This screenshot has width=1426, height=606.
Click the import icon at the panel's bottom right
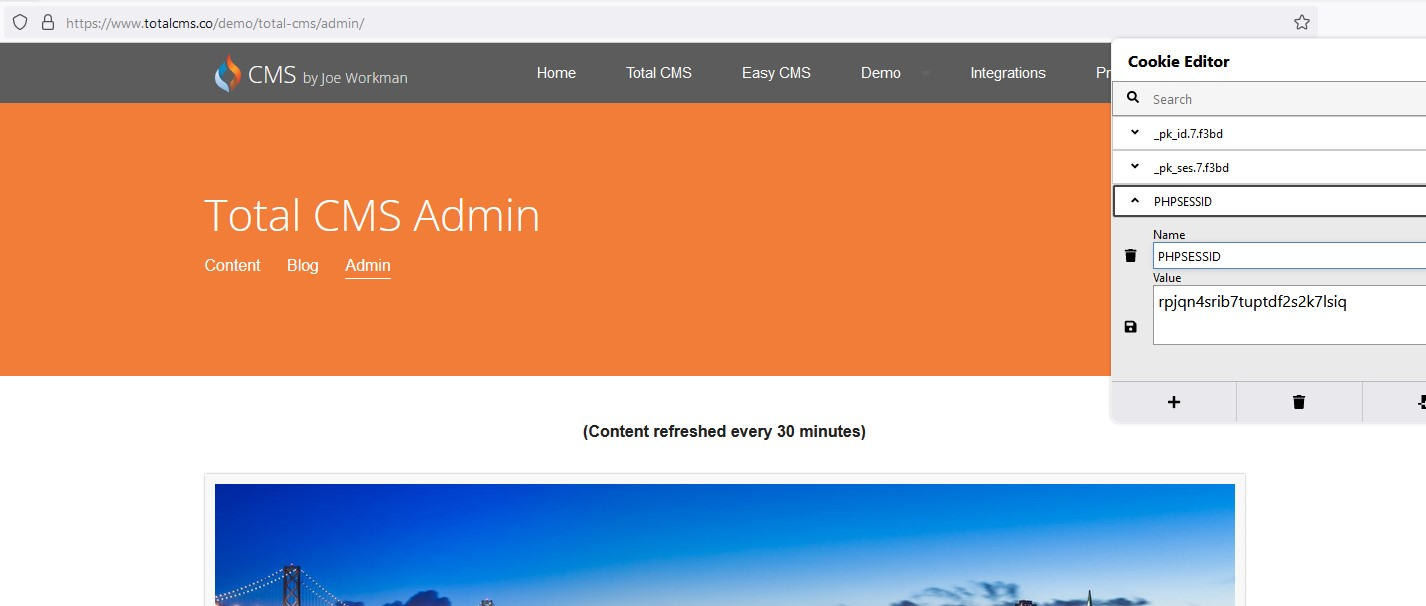pyautogui.click(x=1420, y=402)
